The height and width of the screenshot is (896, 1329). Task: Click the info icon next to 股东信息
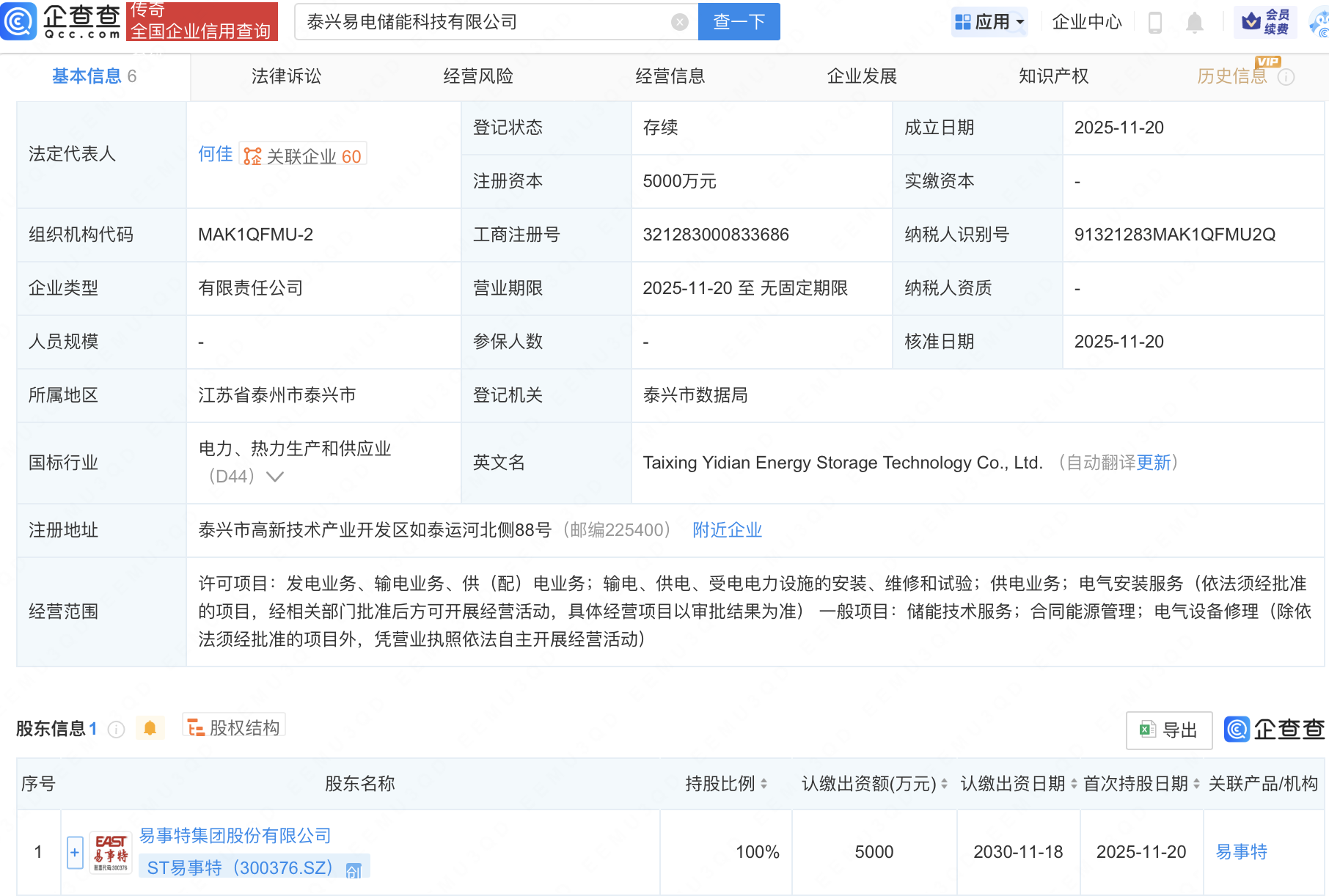[x=115, y=730]
